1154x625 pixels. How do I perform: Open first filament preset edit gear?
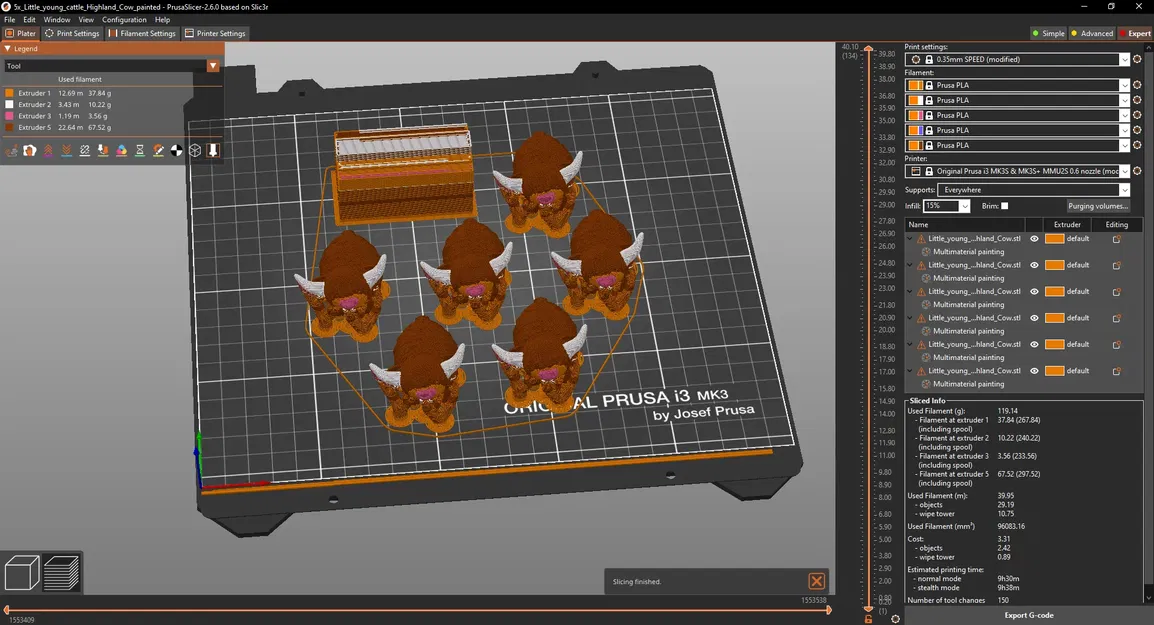(x=1137, y=85)
